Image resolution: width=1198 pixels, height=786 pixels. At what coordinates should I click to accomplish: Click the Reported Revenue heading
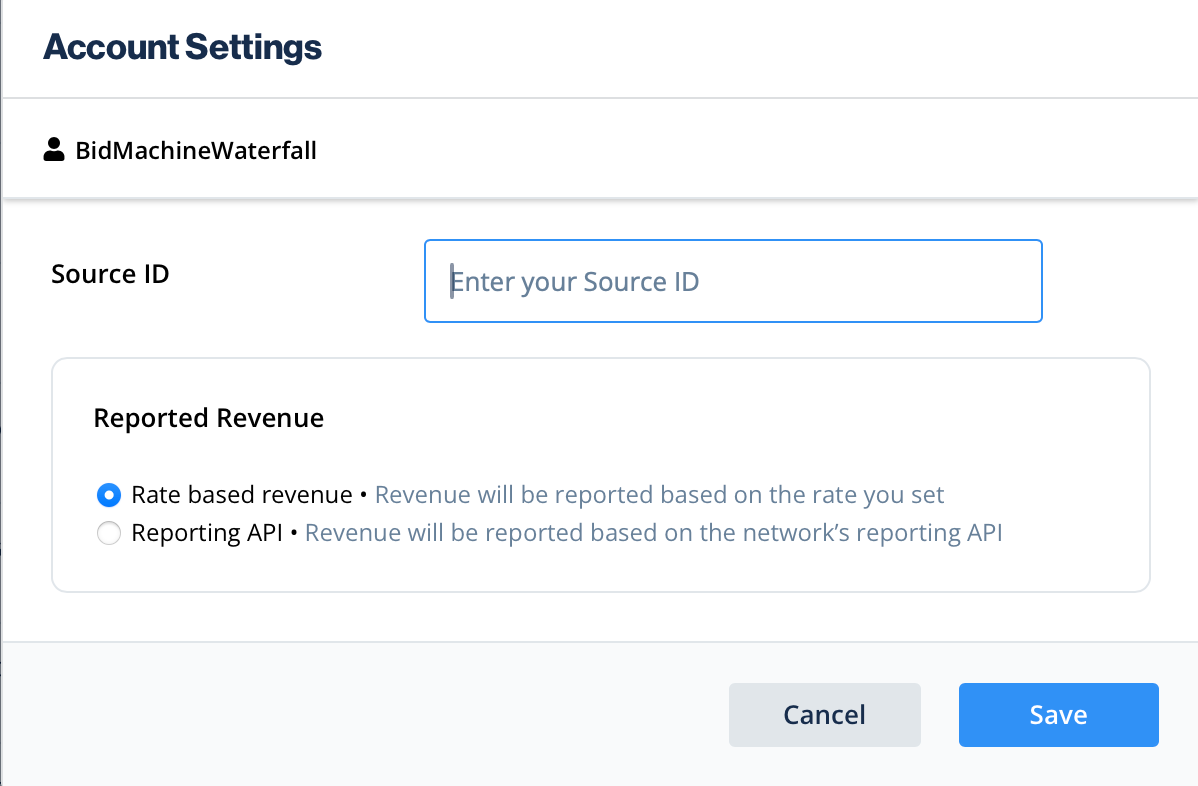(208, 418)
